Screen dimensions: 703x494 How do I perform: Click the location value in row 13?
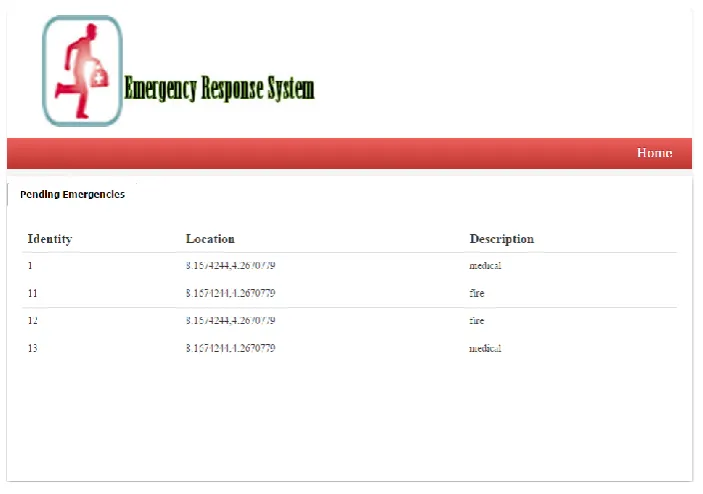point(230,348)
